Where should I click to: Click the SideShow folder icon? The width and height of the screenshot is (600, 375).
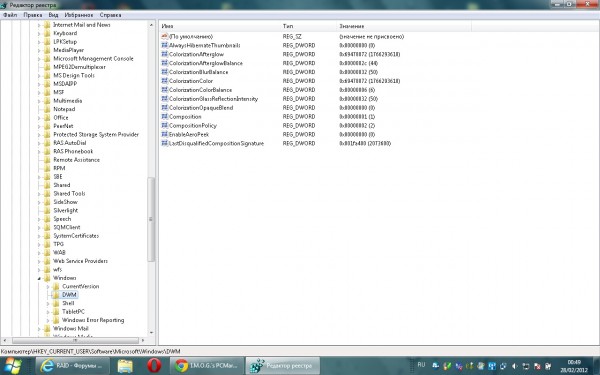click(x=47, y=202)
